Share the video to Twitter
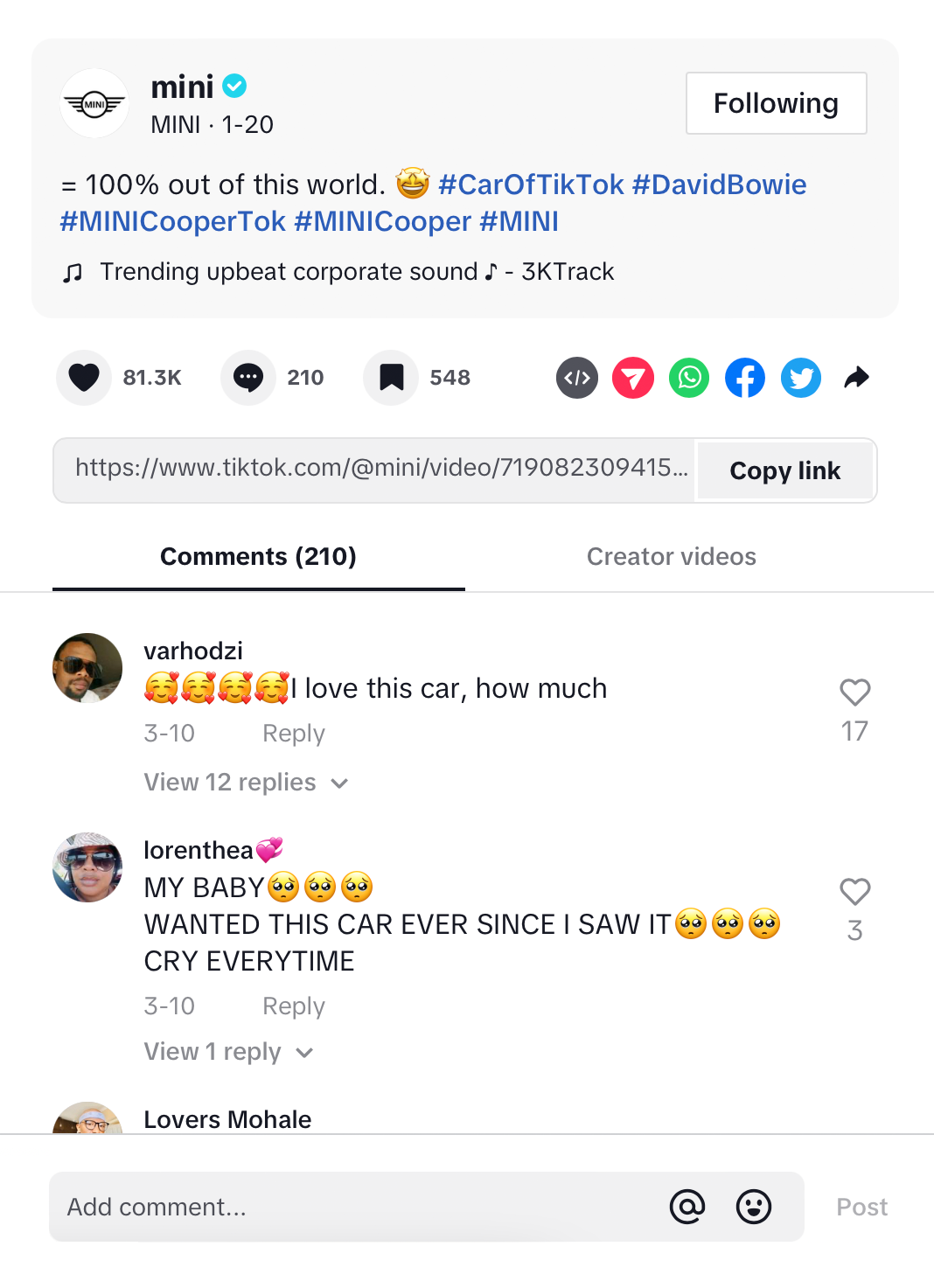Viewport: 934px width, 1288px height. tap(801, 378)
